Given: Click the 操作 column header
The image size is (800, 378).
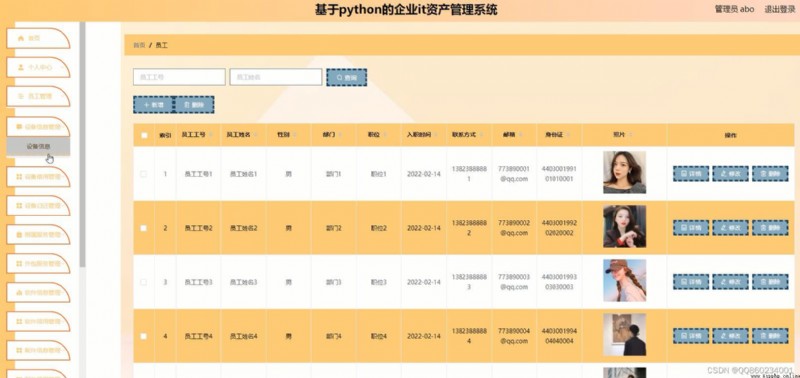Looking at the screenshot, I should pos(731,135).
